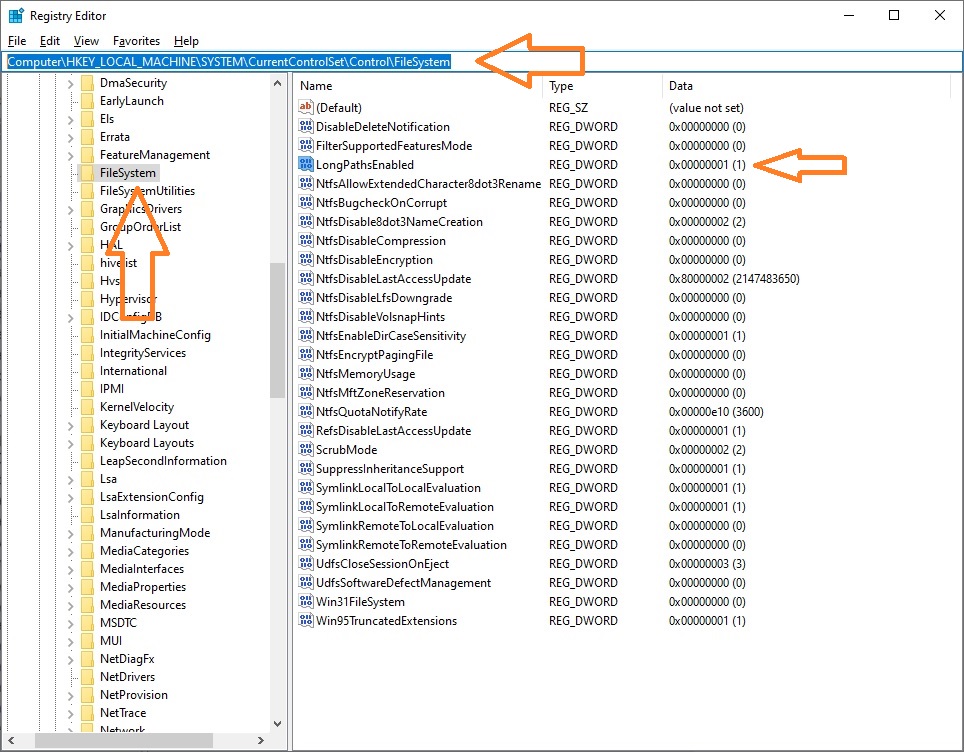Click the Registry Editor title bar icon
This screenshot has width=964, height=752.
(15, 15)
